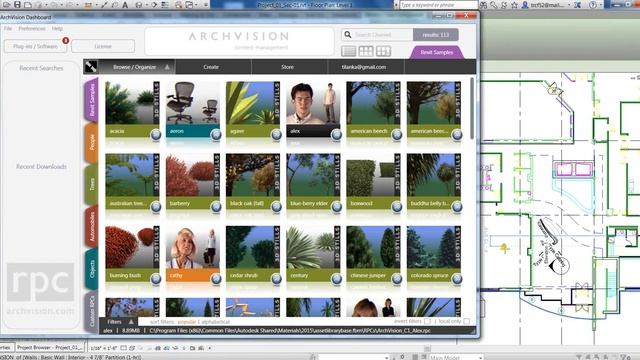Expand the Filters panel arrow
Viewport: 640px width, 360px height.
131,322
